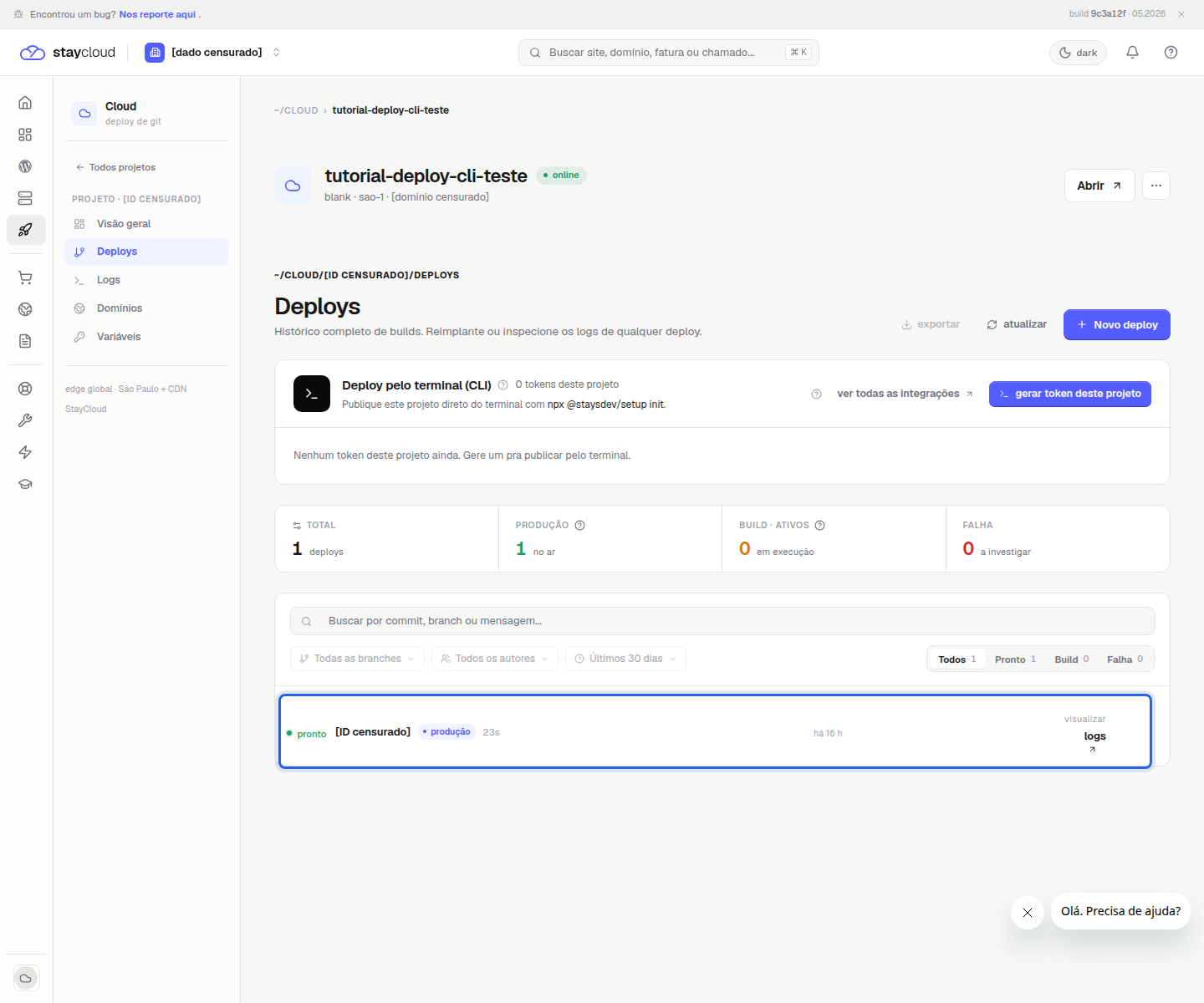Open the Todos os autores dropdown

[495, 659]
